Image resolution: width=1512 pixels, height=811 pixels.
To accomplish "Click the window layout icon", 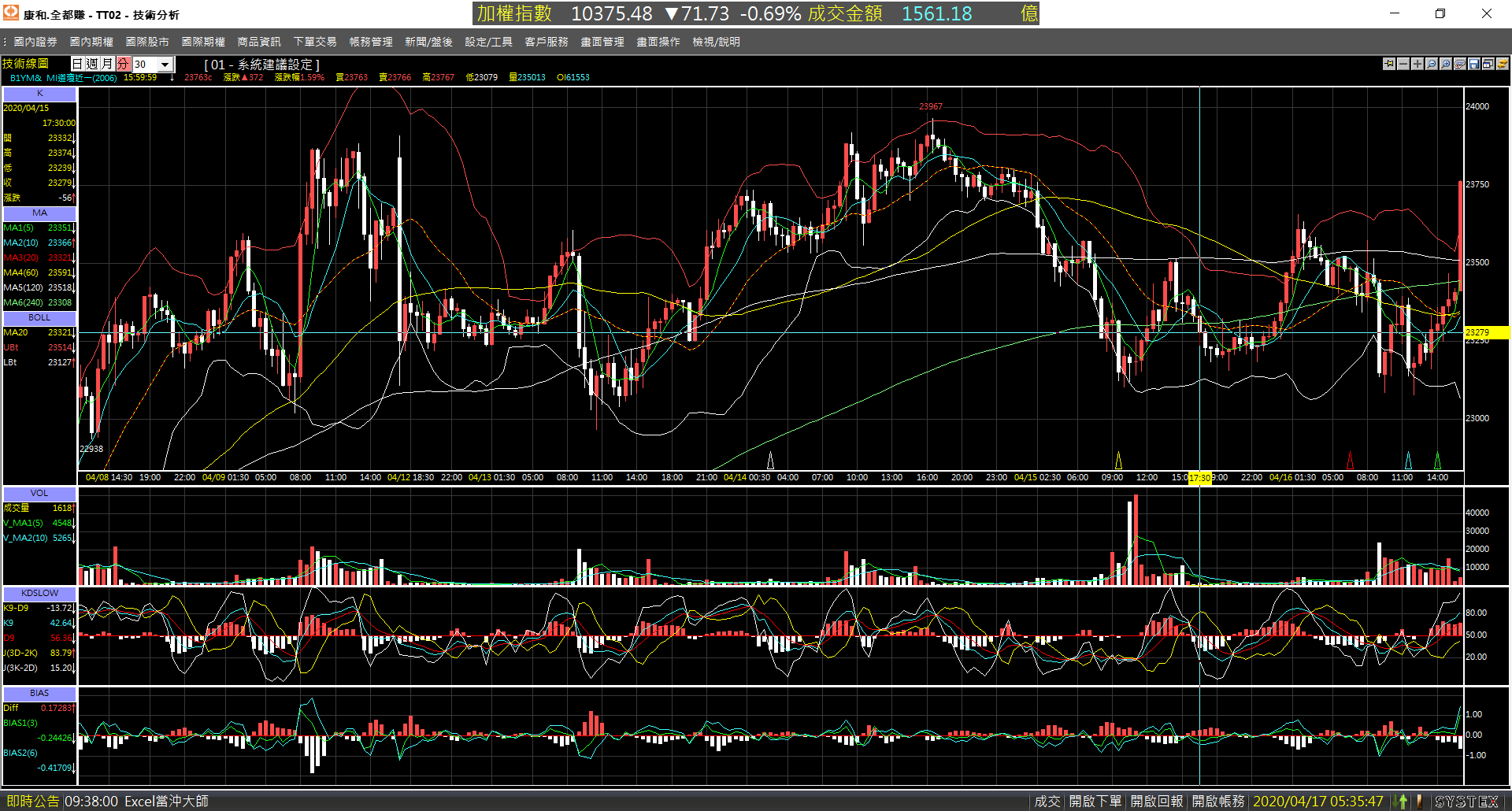I will 1488,64.
